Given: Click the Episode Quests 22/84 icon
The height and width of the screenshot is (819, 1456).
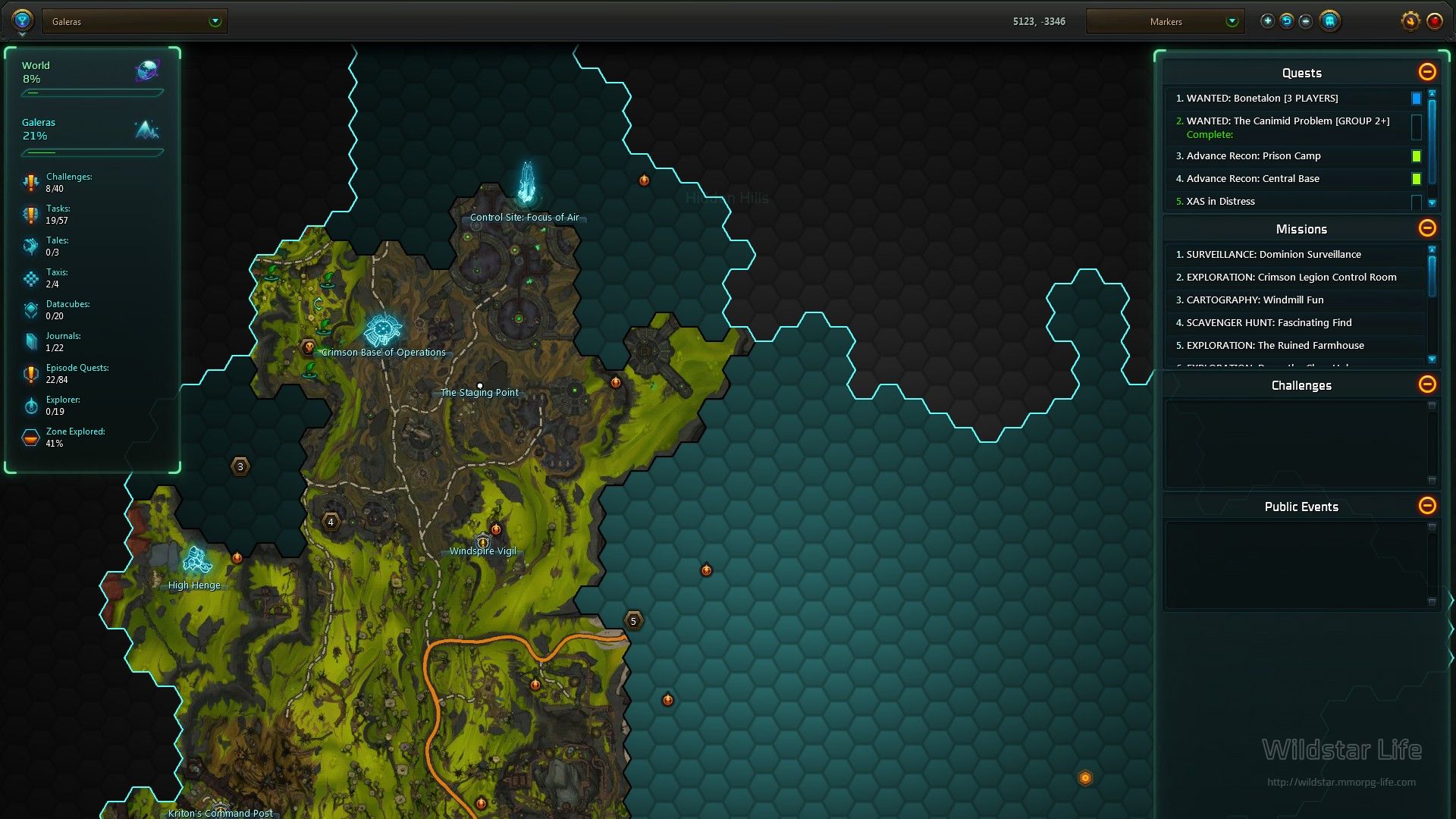Looking at the screenshot, I should [x=30, y=374].
